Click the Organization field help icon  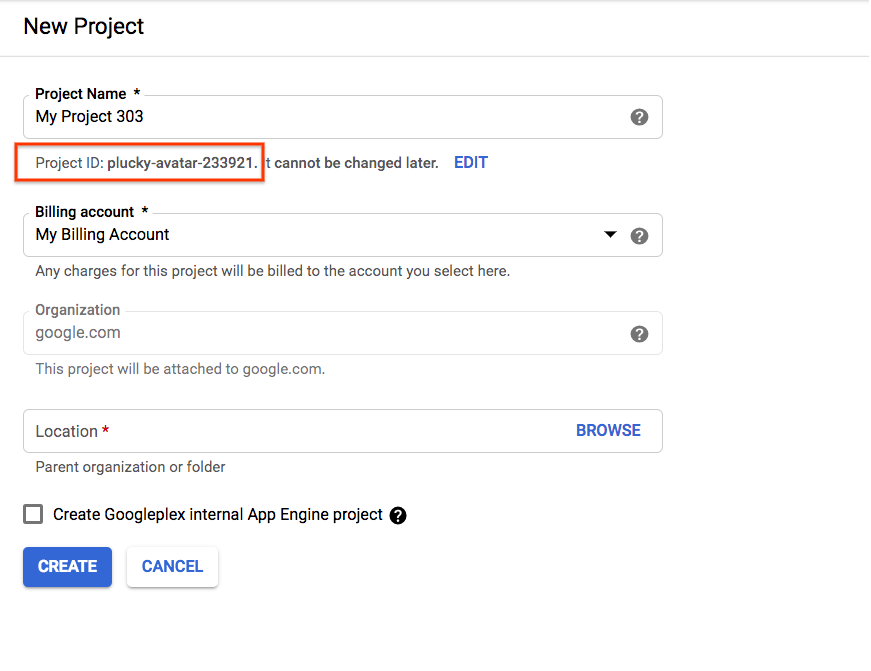(640, 334)
